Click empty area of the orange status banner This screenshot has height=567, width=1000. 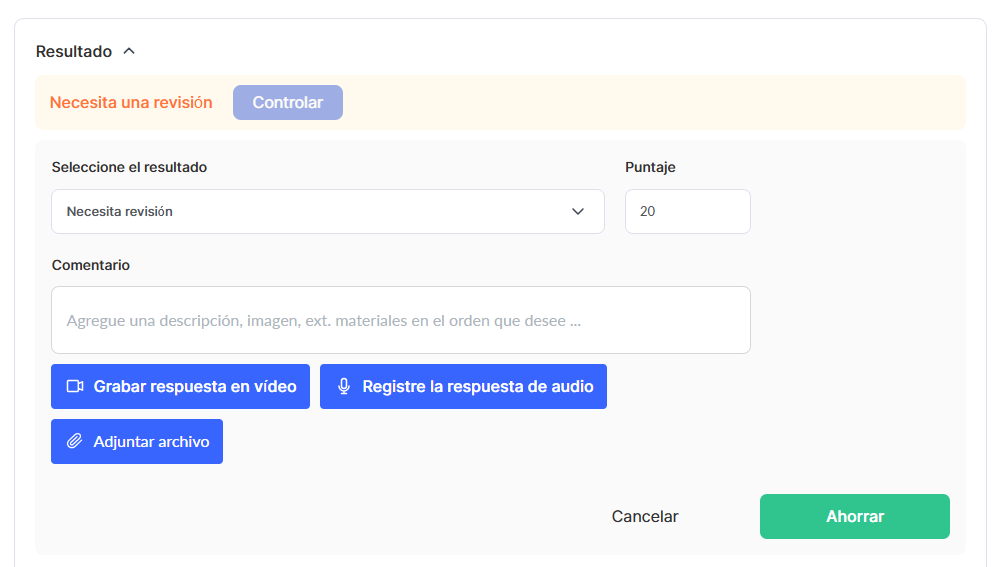650,103
